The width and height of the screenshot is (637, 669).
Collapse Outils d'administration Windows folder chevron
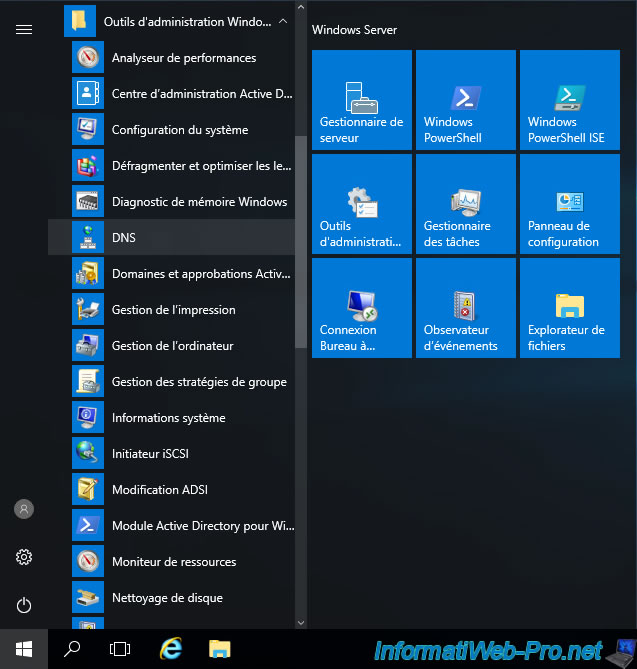click(283, 21)
